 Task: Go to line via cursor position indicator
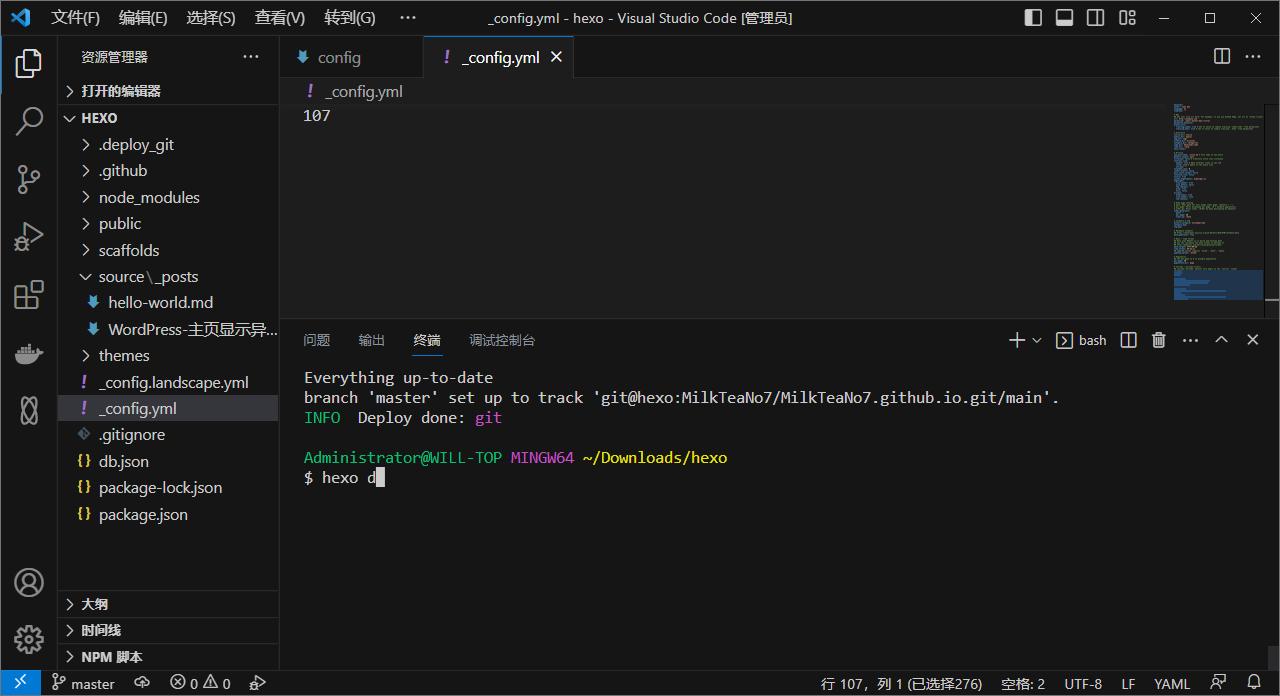point(901,684)
